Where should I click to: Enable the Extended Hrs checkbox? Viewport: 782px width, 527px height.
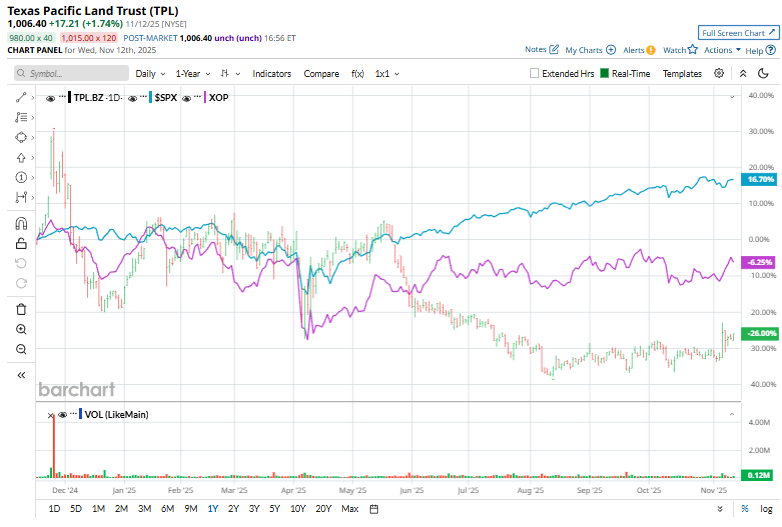point(535,74)
